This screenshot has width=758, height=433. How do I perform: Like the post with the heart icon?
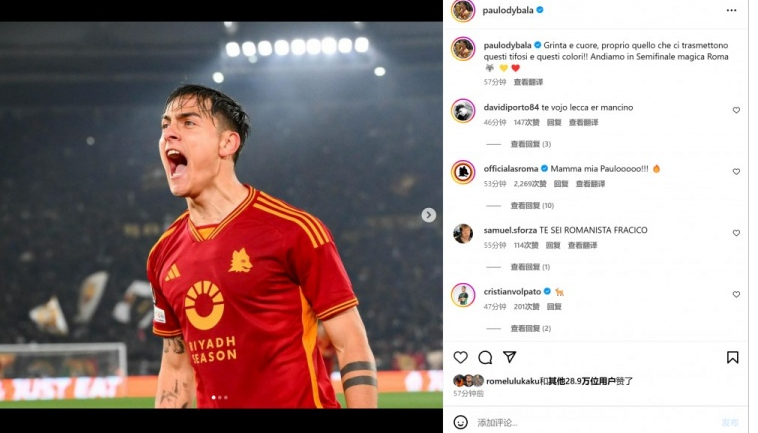tap(460, 357)
